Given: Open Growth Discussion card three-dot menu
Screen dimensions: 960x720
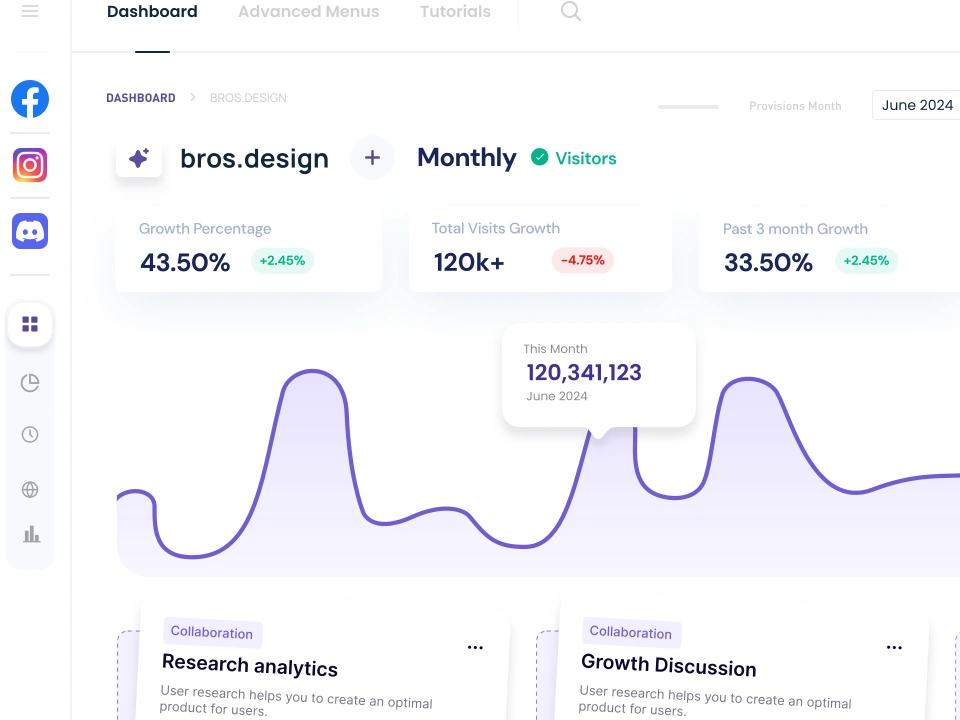Looking at the screenshot, I should pyautogui.click(x=894, y=647).
